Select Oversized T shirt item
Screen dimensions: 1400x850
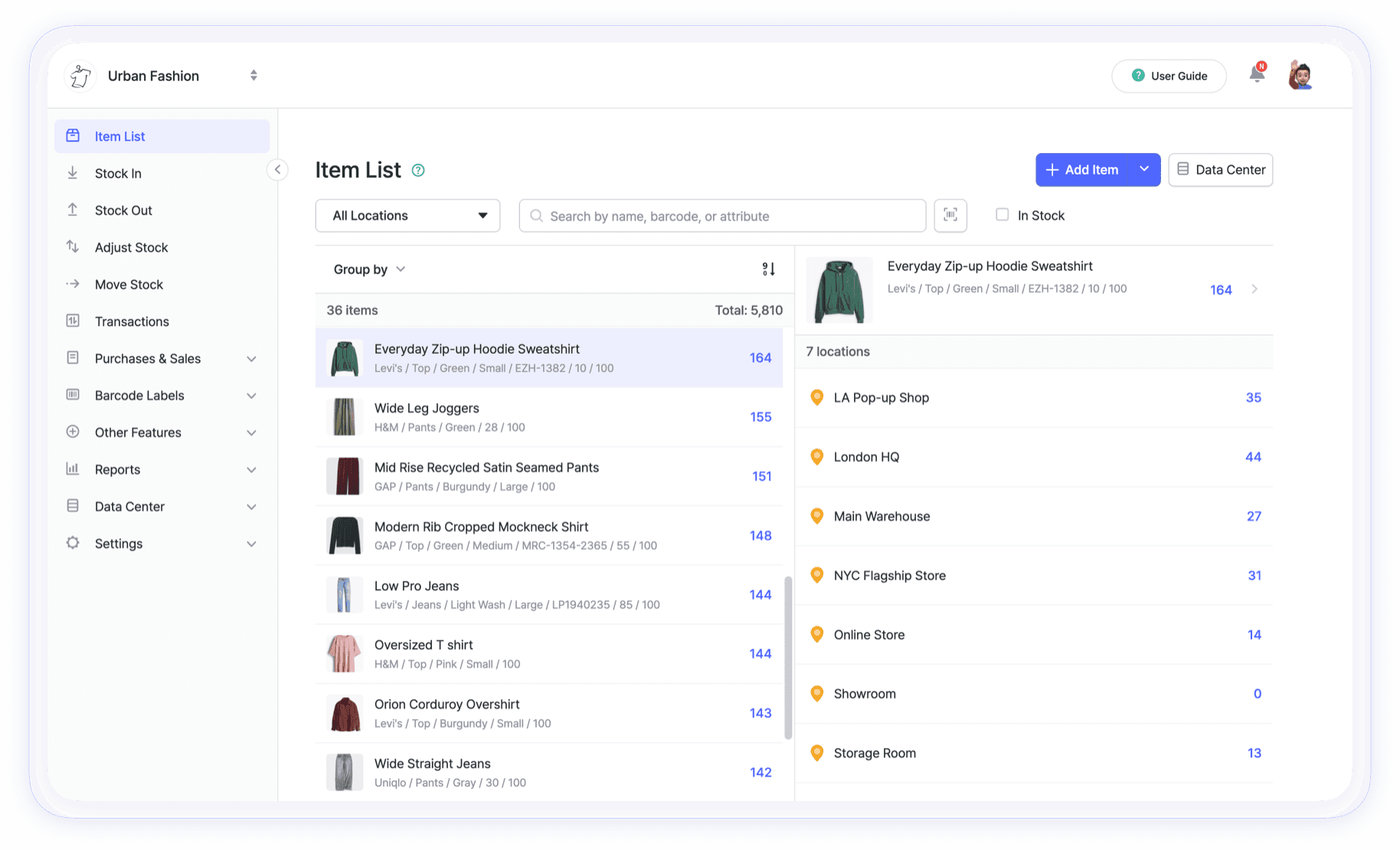[x=549, y=654]
